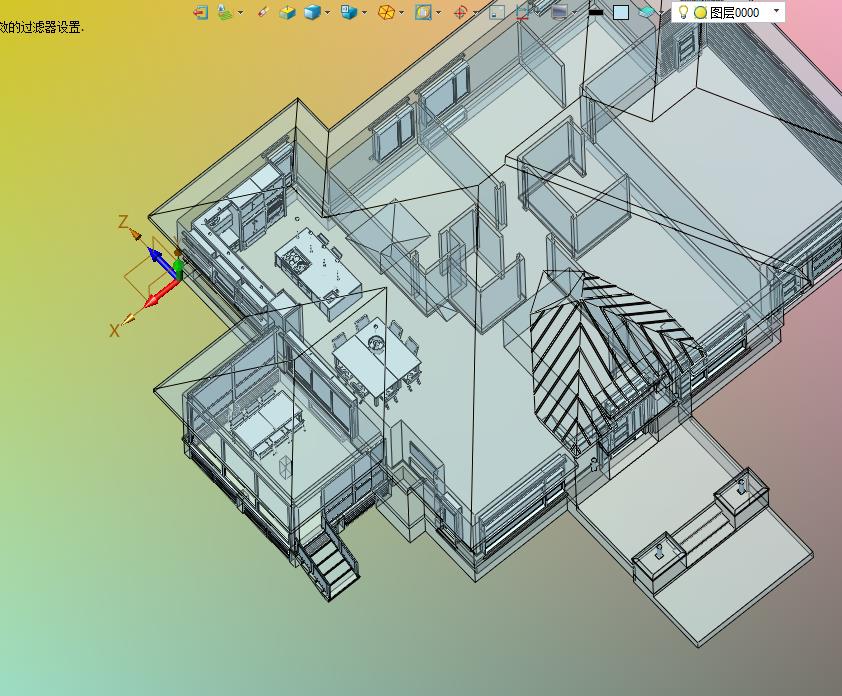This screenshot has width=842, height=696.
Task: Open dropdown beside monitor display icon
Action: point(575,12)
